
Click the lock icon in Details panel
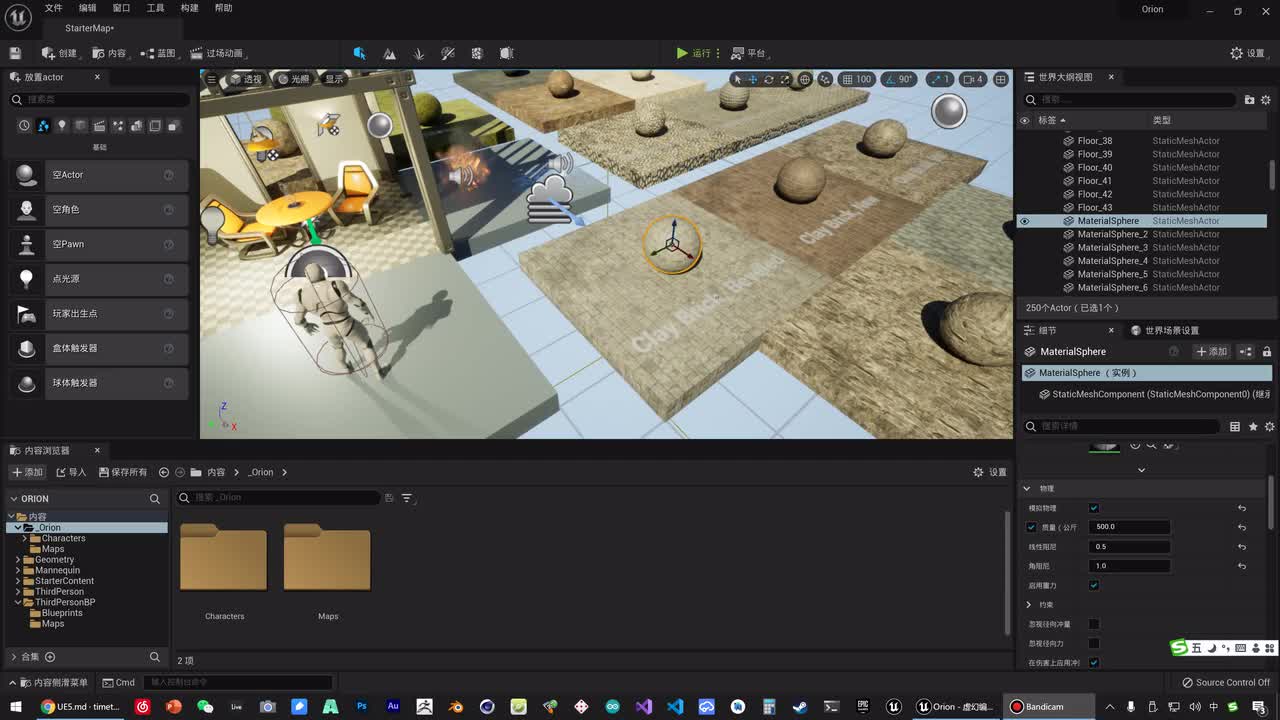(x=1266, y=352)
